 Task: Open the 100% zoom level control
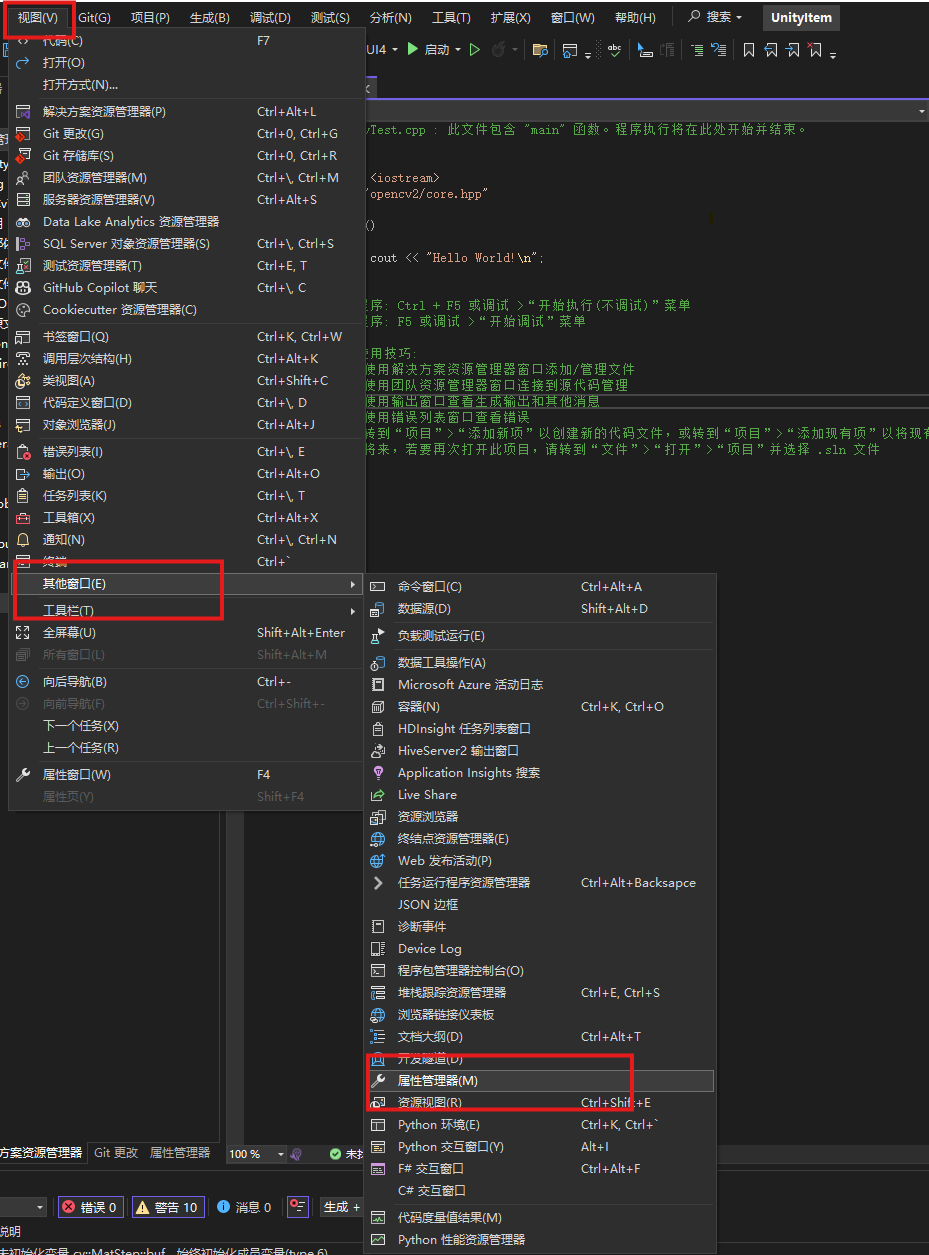pyautogui.click(x=255, y=1152)
